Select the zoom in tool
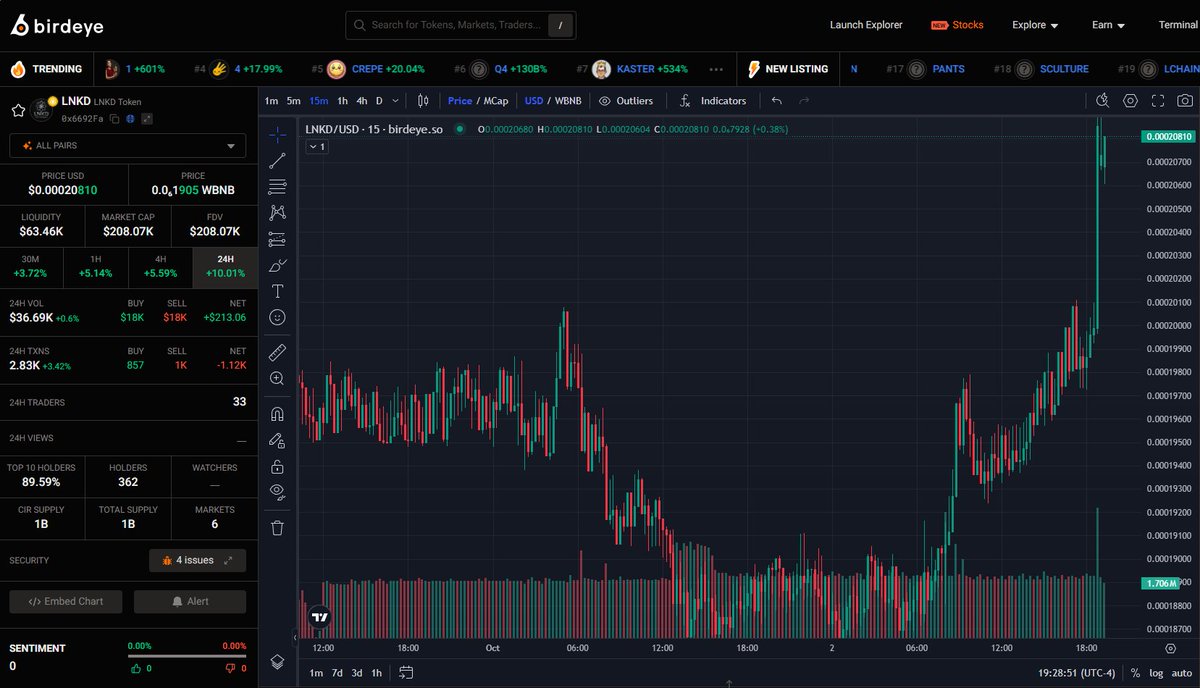The width and height of the screenshot is (1200, 688). 277,378
